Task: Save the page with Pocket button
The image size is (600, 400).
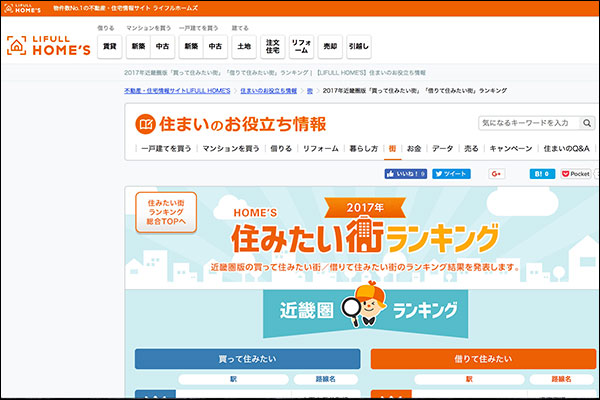Action: 576,173
